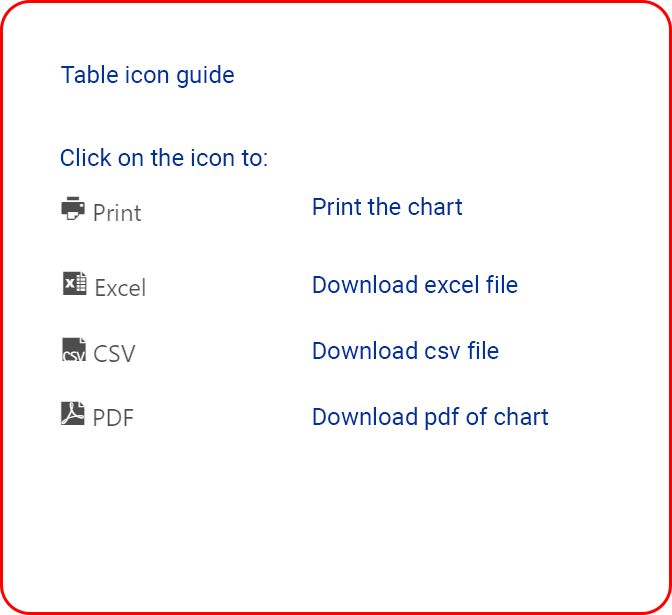Viewport: 672px width, 615px height.
Task: Select the gray 'Excel' label
Action: (x=120, y=288)
